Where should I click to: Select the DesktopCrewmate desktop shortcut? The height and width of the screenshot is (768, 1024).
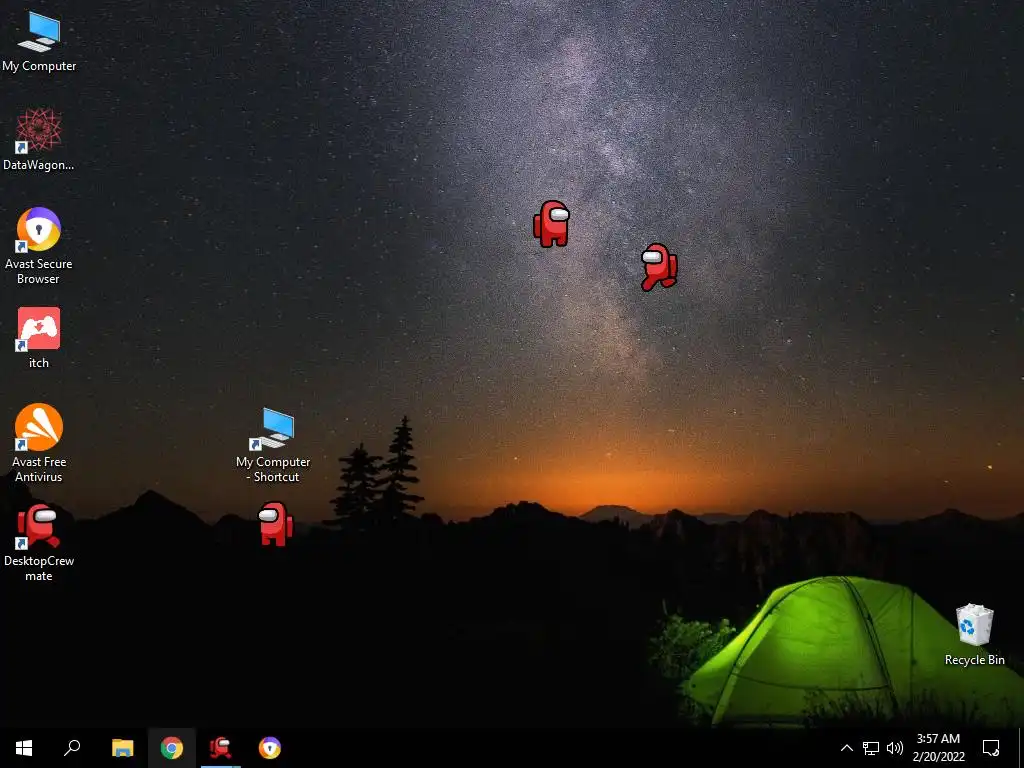(x=39, y=543)
